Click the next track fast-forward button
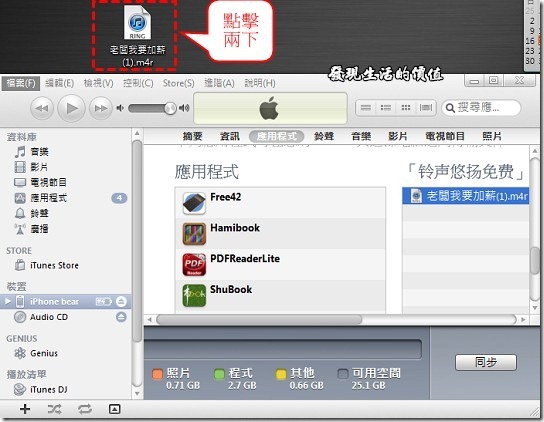Image resolution: width=544 pixels, height=422 pixels. (x=101, y=108)
